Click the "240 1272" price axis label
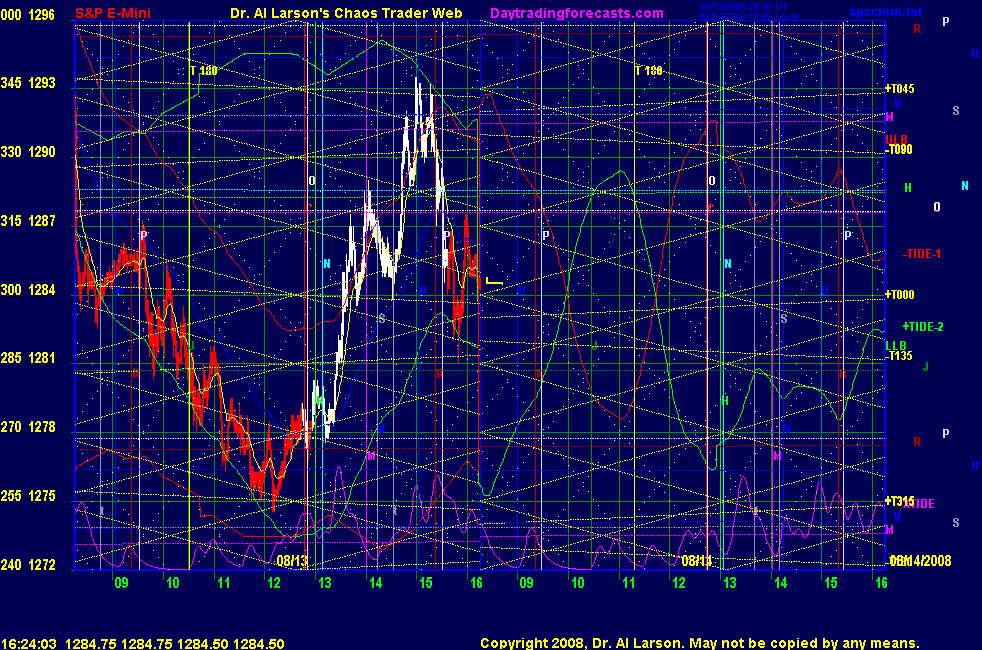This screenshot has width=982, height=650. (28, 564)
